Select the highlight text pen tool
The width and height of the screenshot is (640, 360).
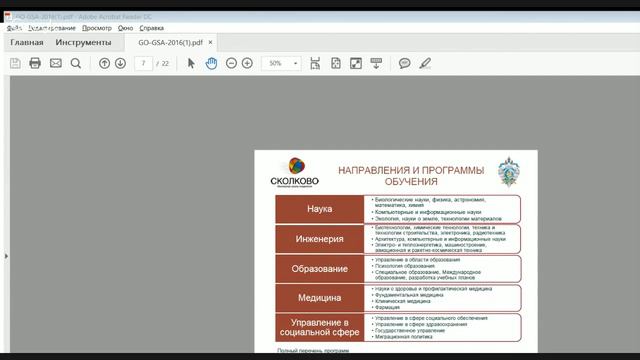coord(425,63)
